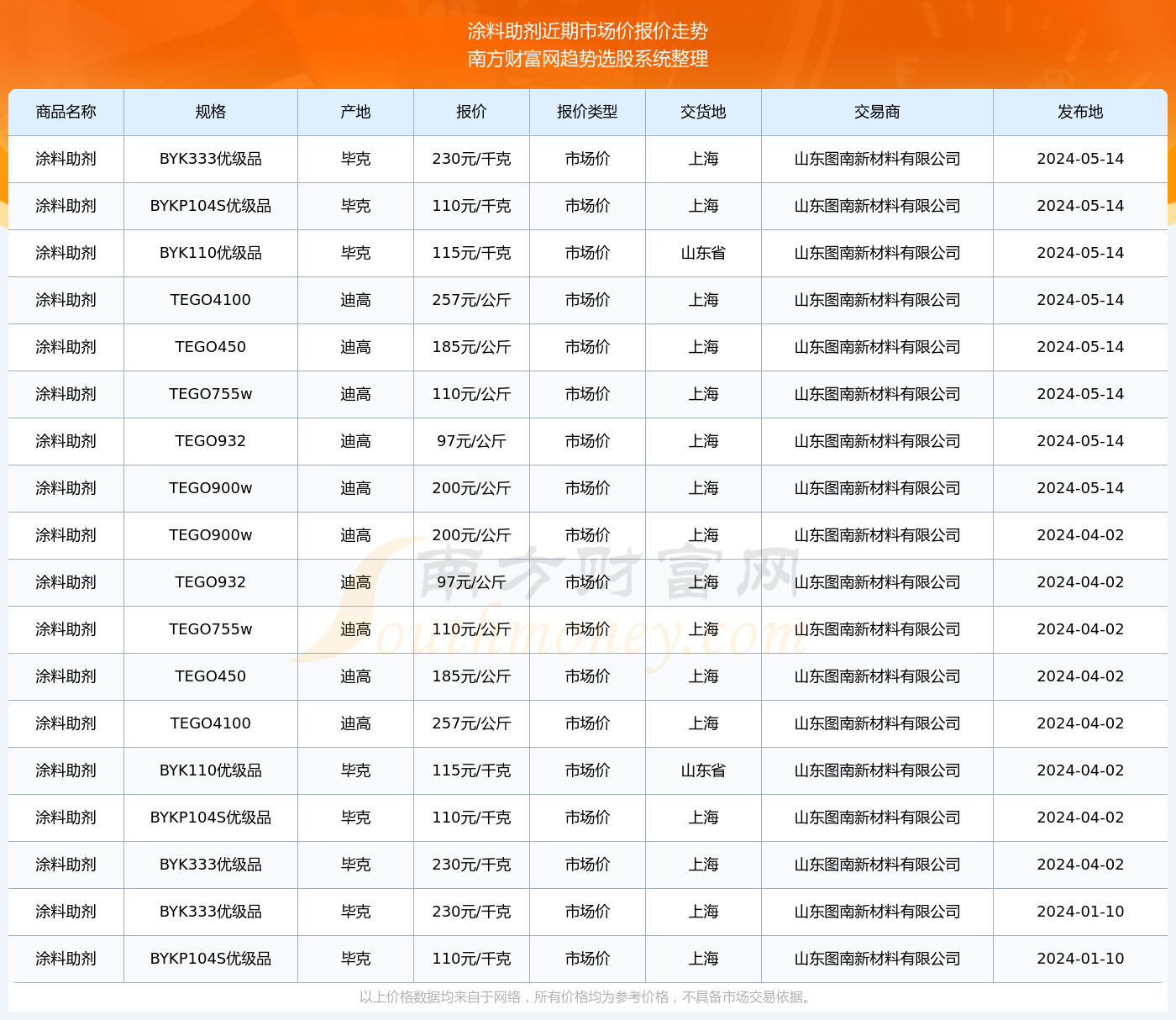Click the 商品名称 column header
This screenshot has height=1020, width=1176.
tap(66, 112)
